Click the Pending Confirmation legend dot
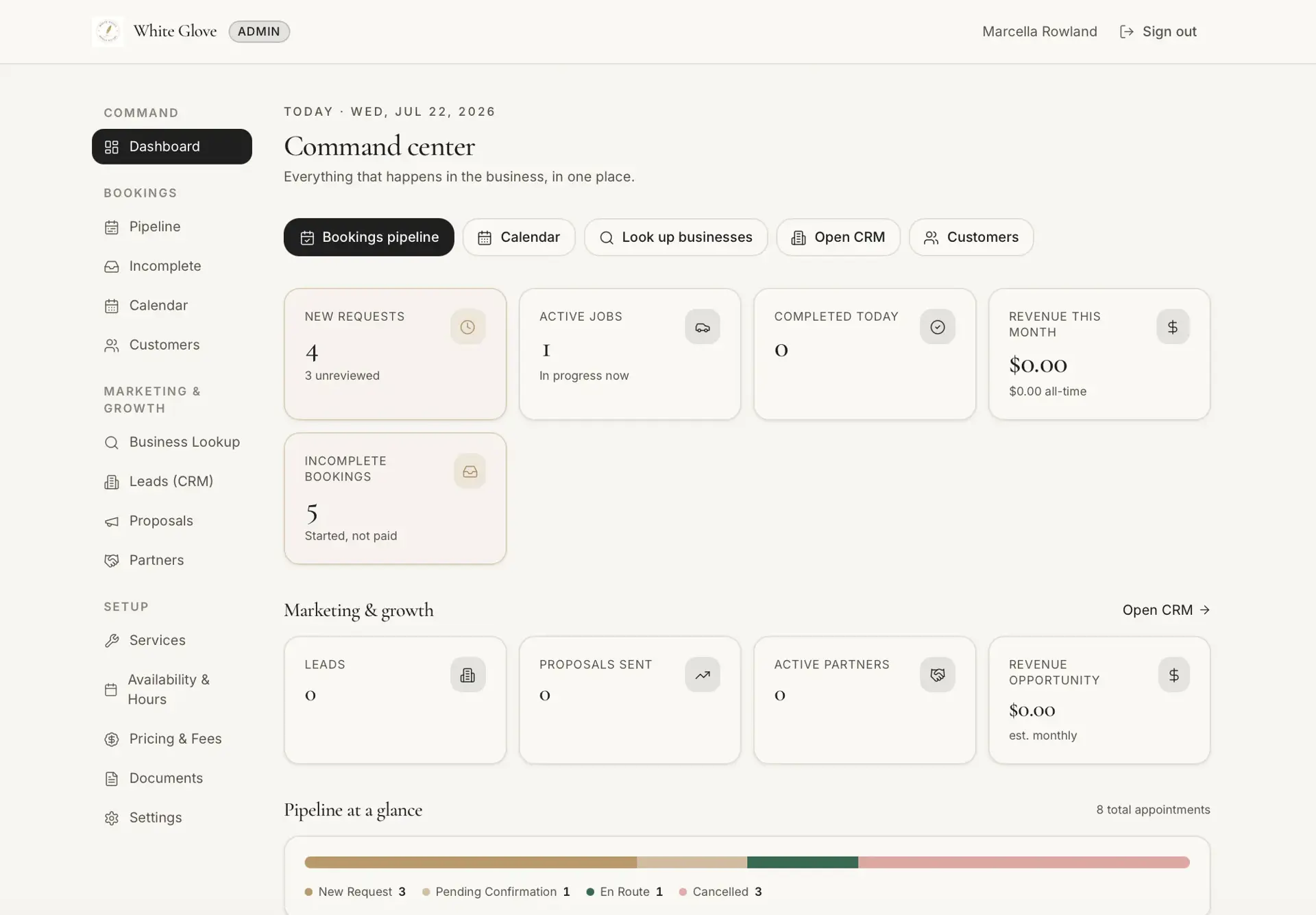1316x915 pixels. [x=426, y=892]
